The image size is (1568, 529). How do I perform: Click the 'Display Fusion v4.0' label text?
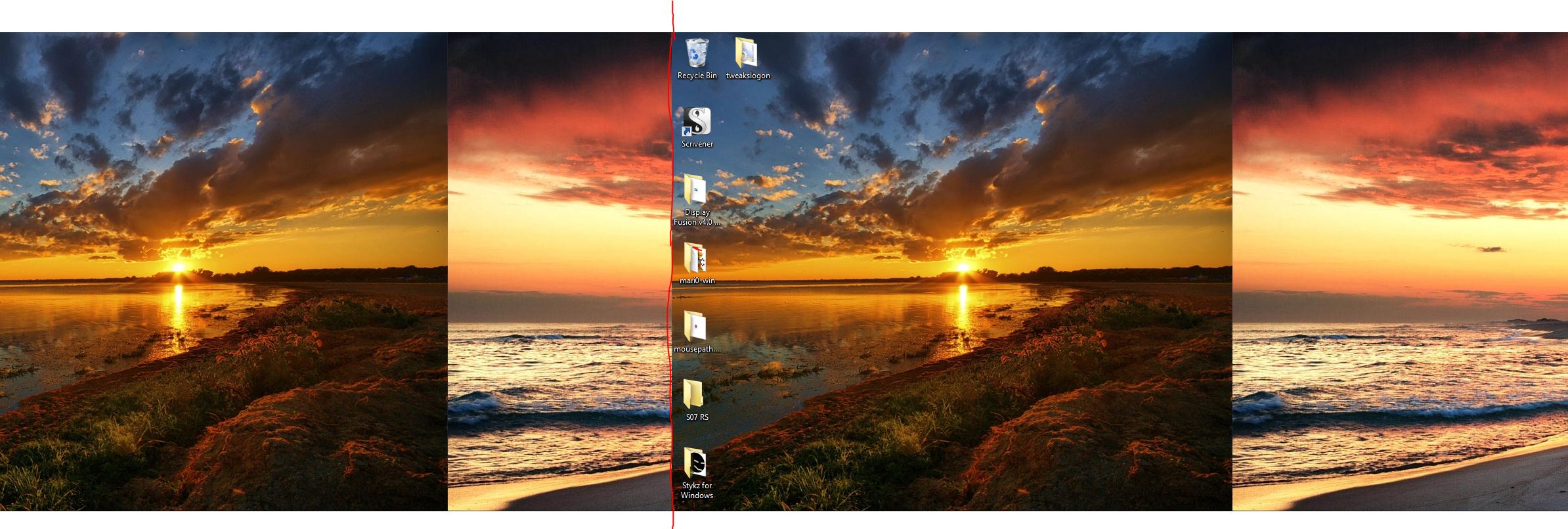pyautogui.click(x=697, y=217)
